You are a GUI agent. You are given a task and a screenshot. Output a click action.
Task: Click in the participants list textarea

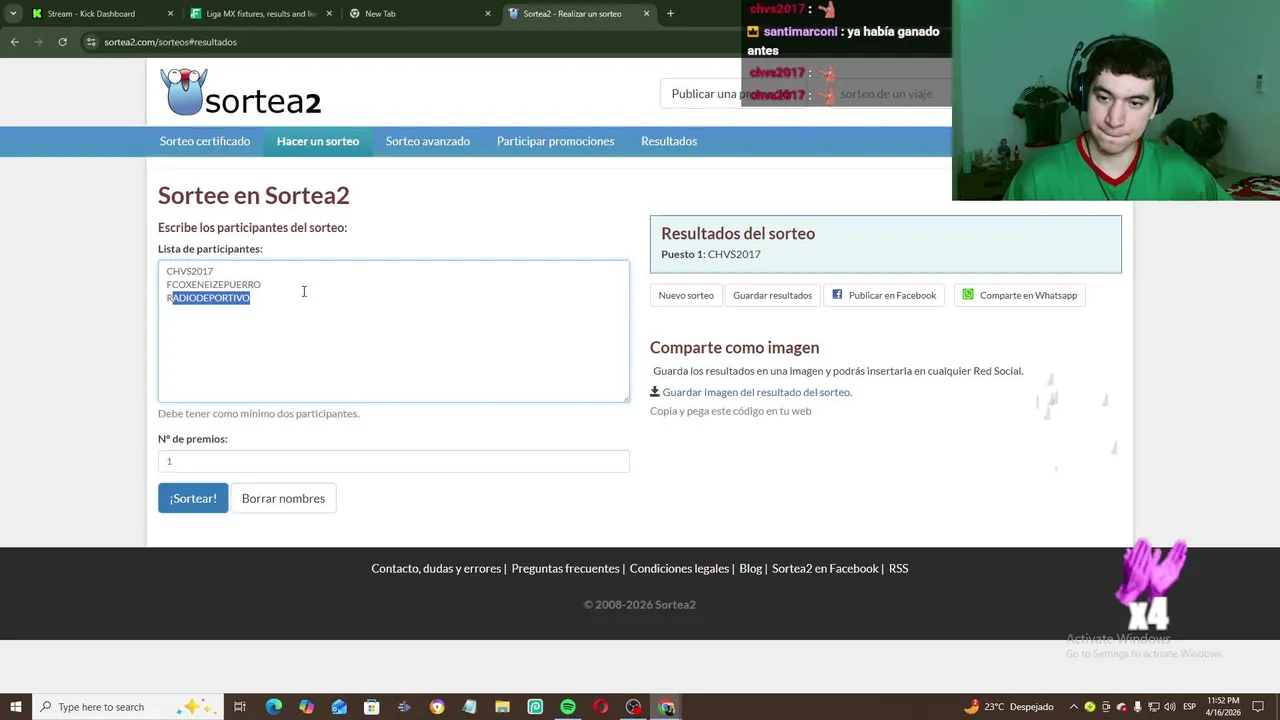[x=394, y=331]
